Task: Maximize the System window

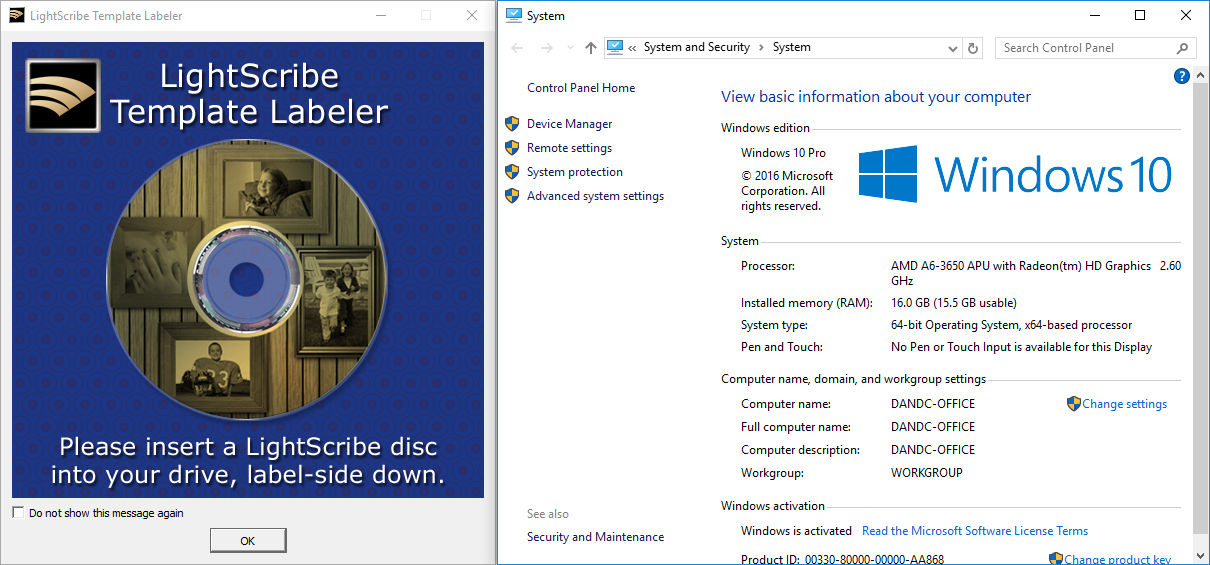Action: tap(1140, 15)
